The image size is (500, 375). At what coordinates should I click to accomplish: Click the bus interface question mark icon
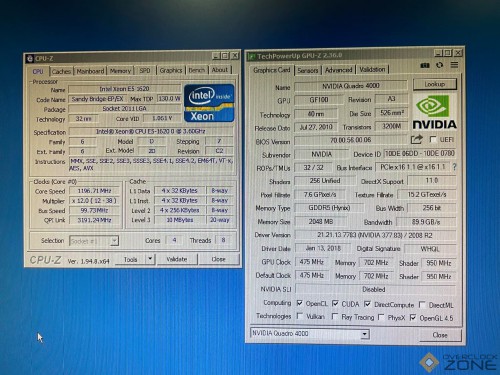[x=454, y=167]
